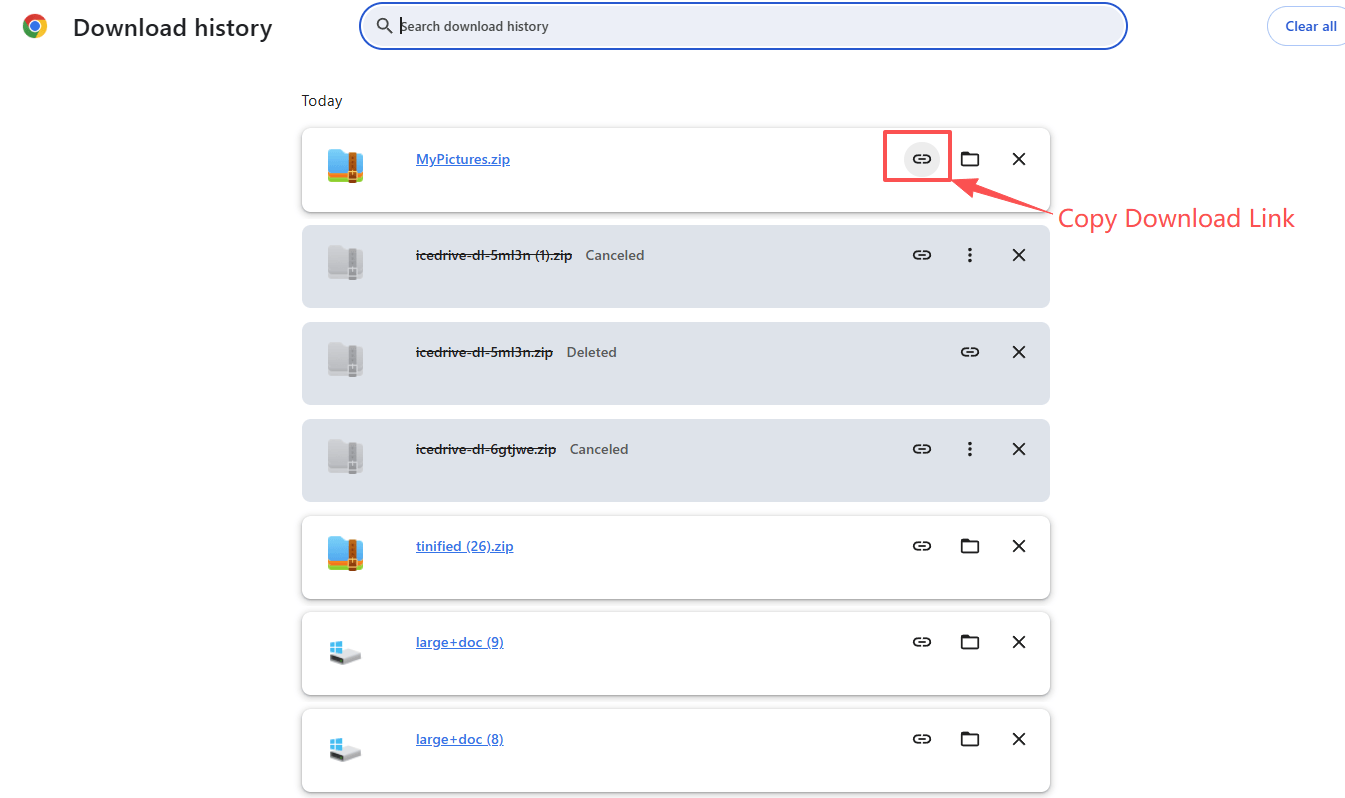The height and width of the screenshot is (798, 1345).
Task: Open the large+doc (9) download
Action: (x=459, y=641)
